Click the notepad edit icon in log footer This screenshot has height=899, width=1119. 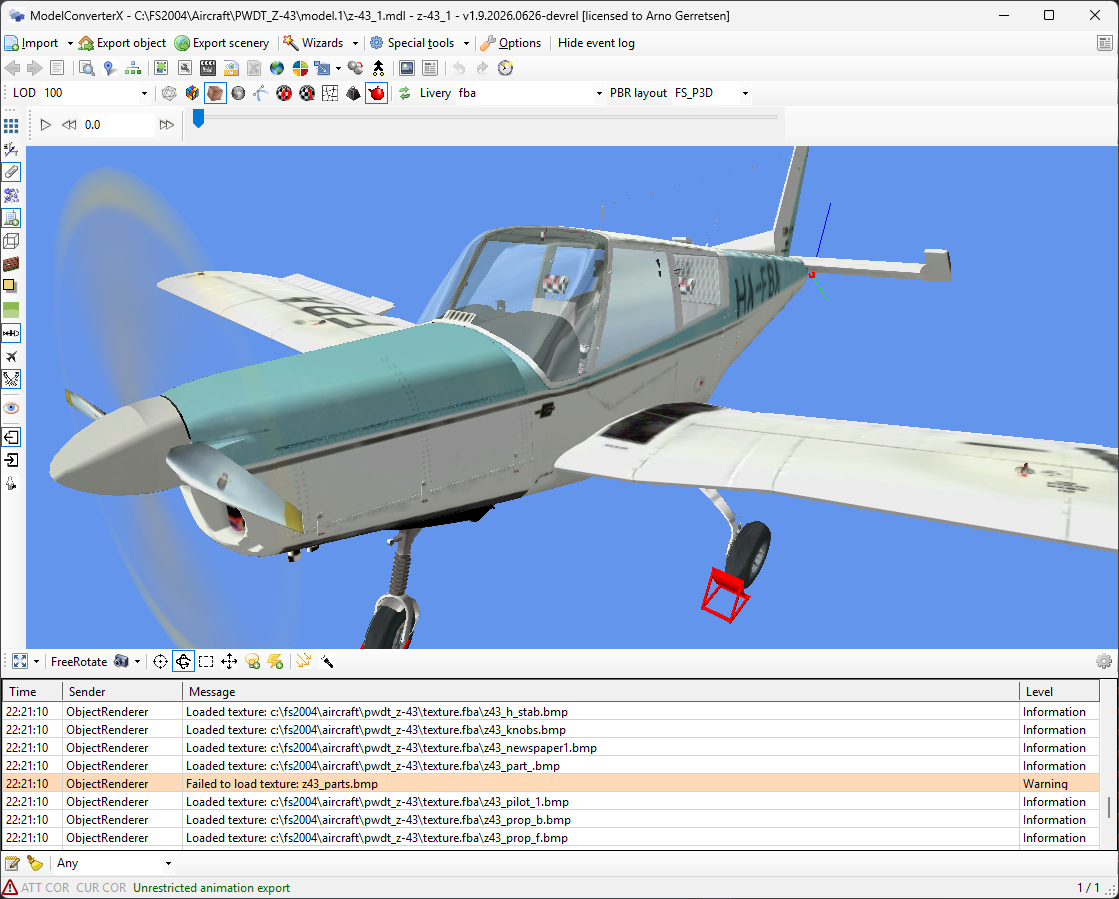(11, 863)
